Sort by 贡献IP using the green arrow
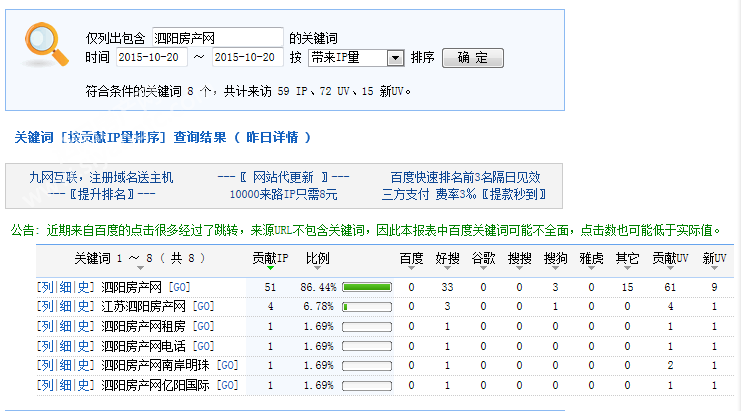 [269, 268]
